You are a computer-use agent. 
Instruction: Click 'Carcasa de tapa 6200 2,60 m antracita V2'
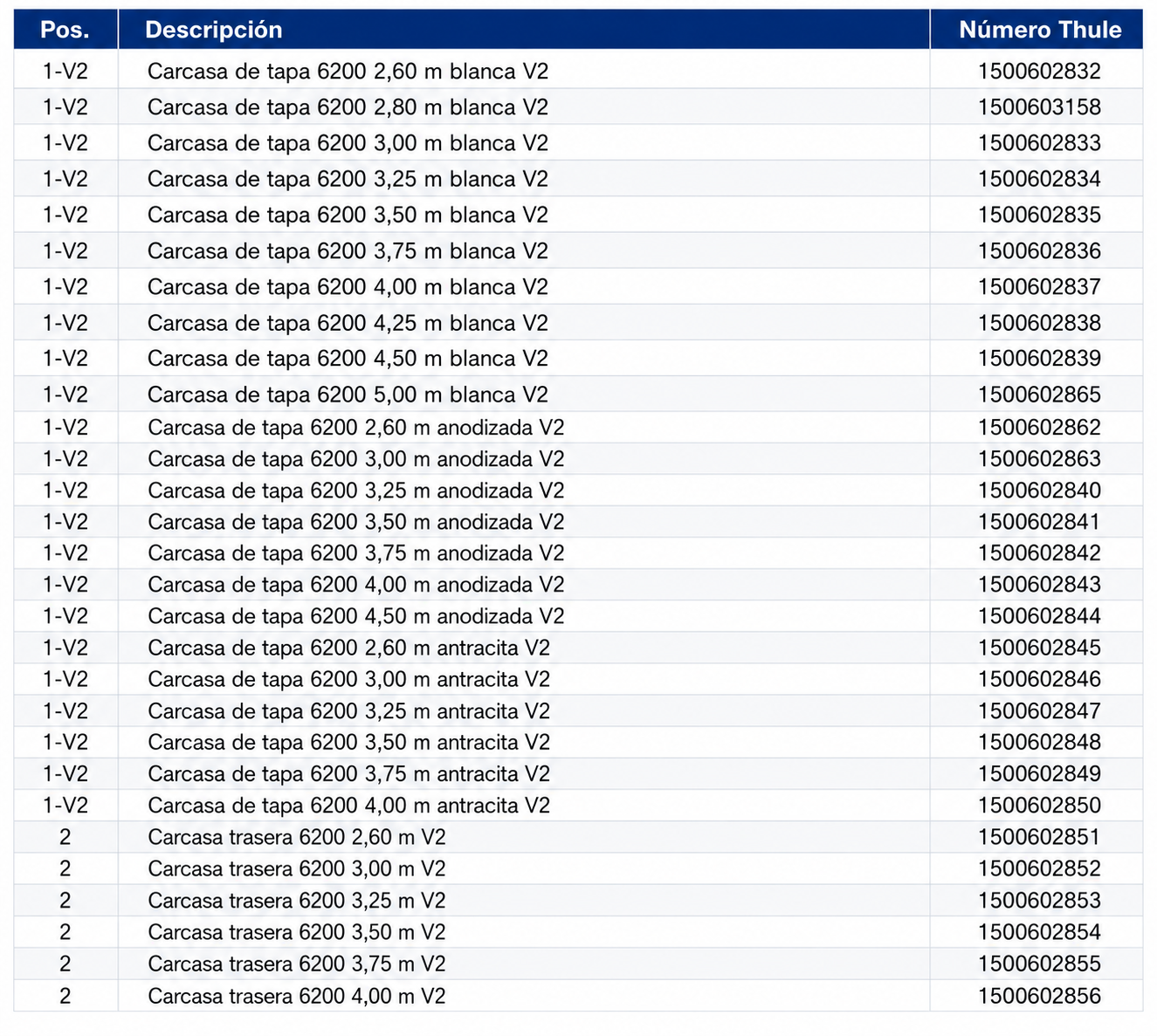[x=349, y=648]
